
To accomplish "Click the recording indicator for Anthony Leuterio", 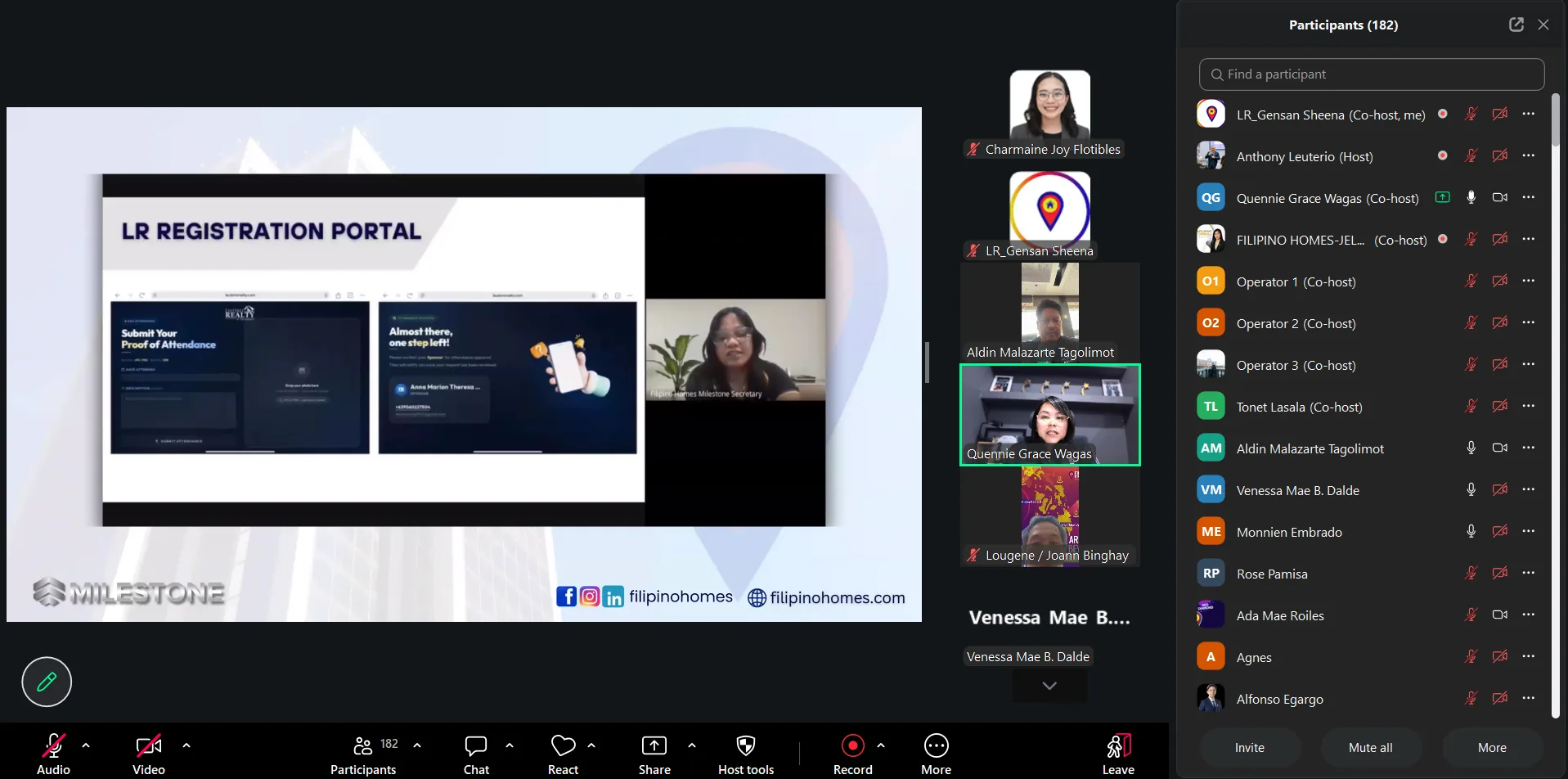I will [1443, 155].
